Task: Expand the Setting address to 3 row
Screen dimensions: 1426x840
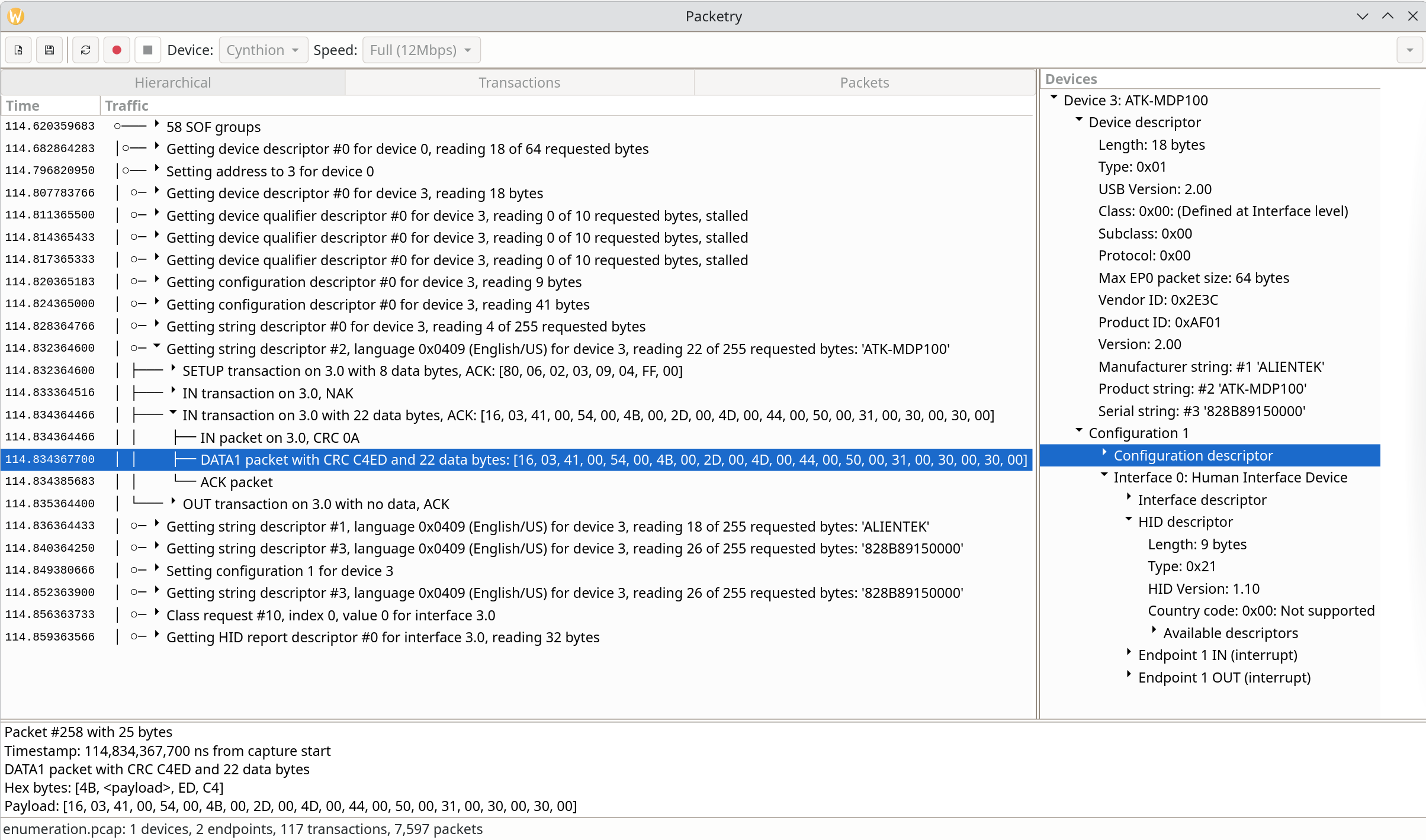Action: coord(157,169)
